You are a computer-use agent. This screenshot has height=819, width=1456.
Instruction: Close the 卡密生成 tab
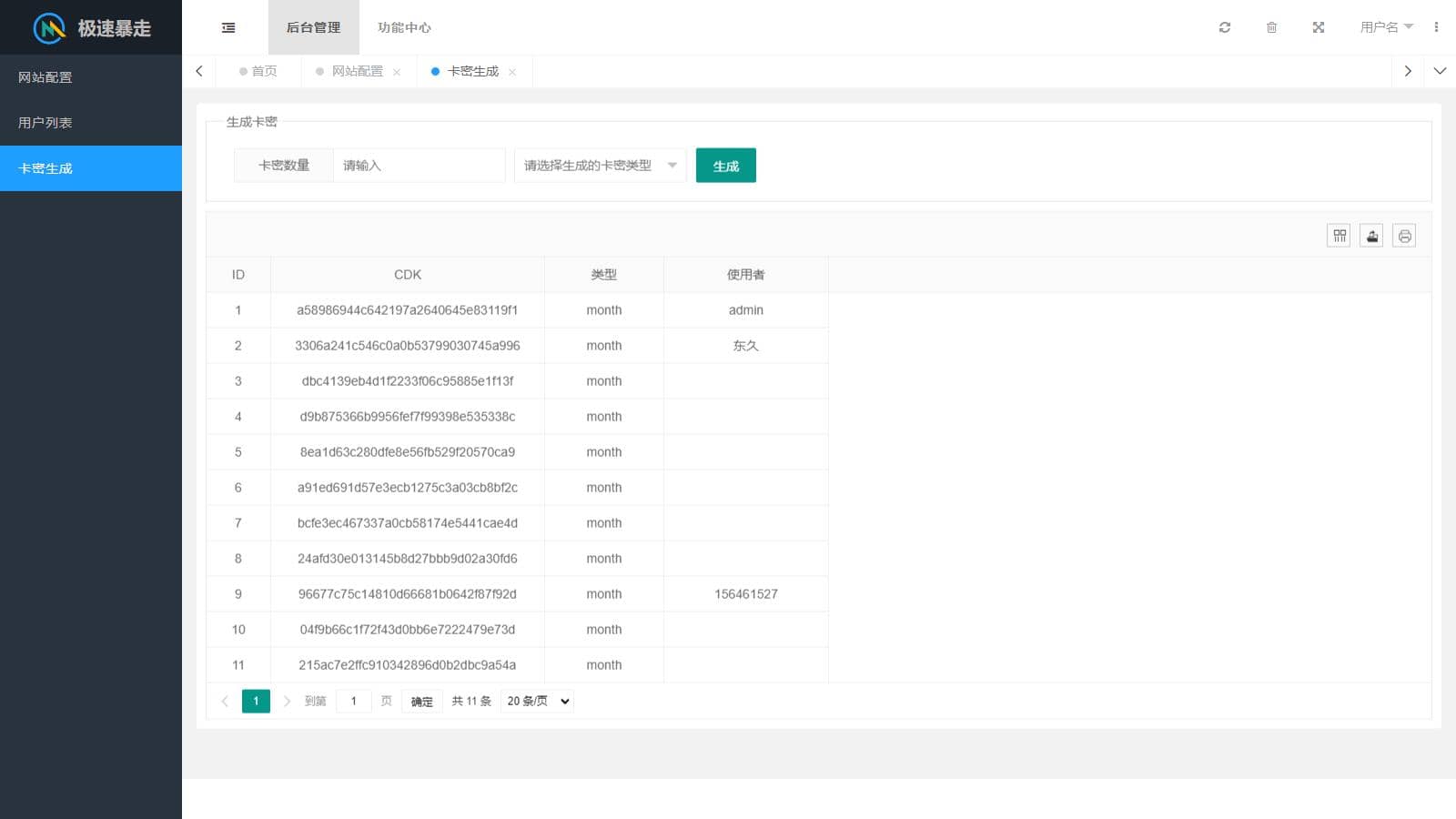(512, 72)
